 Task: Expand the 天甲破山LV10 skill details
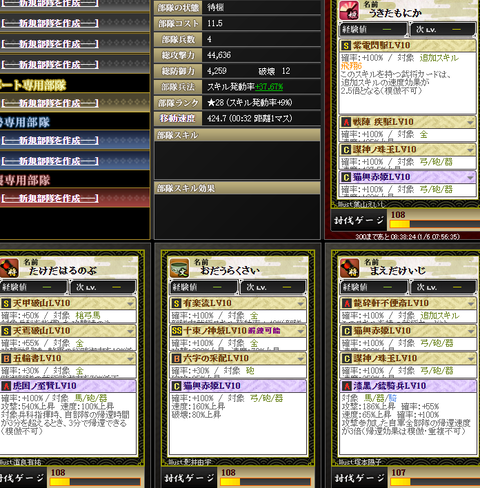[x=130, y=303]
